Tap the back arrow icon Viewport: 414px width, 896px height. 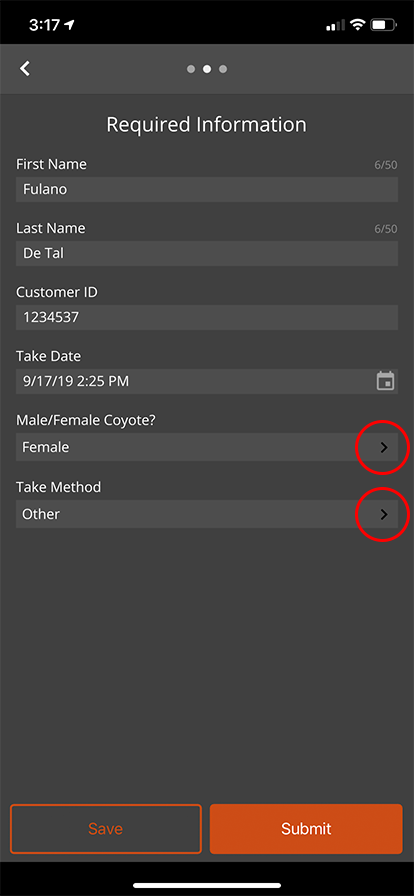point(25,69)
